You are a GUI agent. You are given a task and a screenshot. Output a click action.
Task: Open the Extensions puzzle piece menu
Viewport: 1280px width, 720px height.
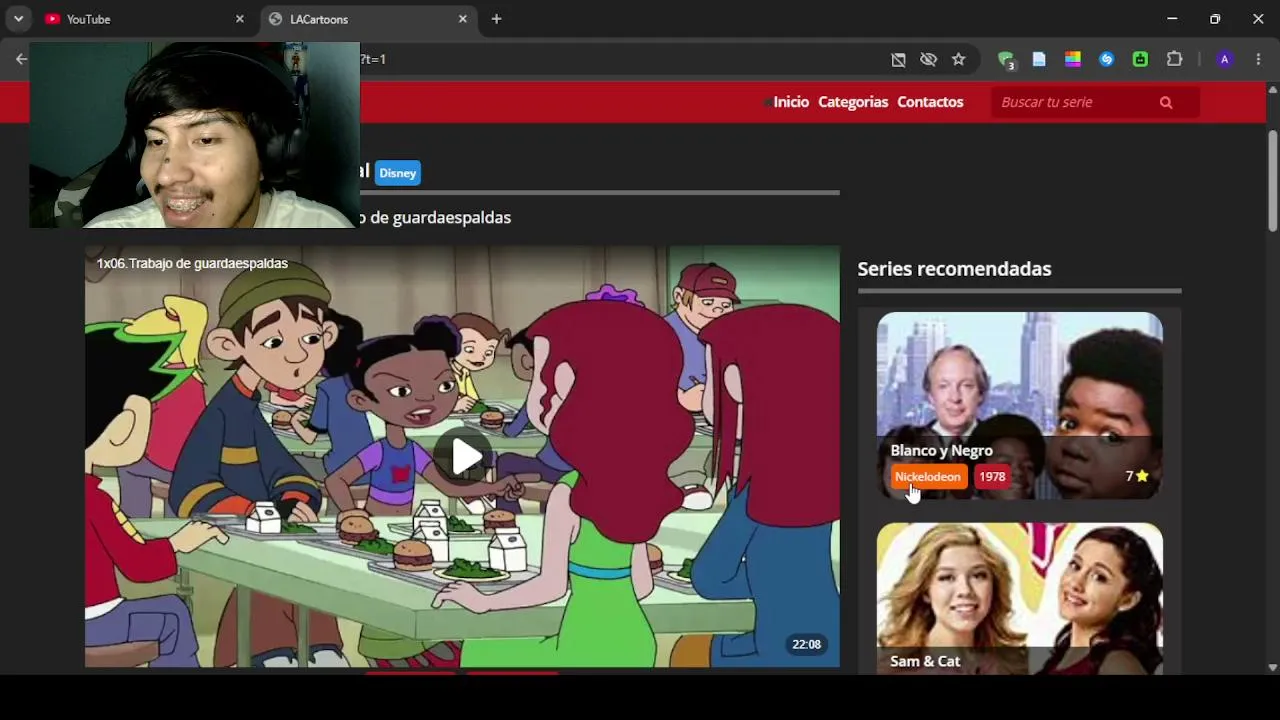(1175, 60)
